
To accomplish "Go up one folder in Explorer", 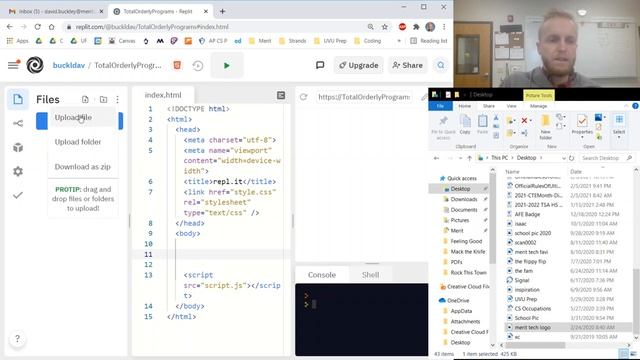I will click(x=469, y=158).
